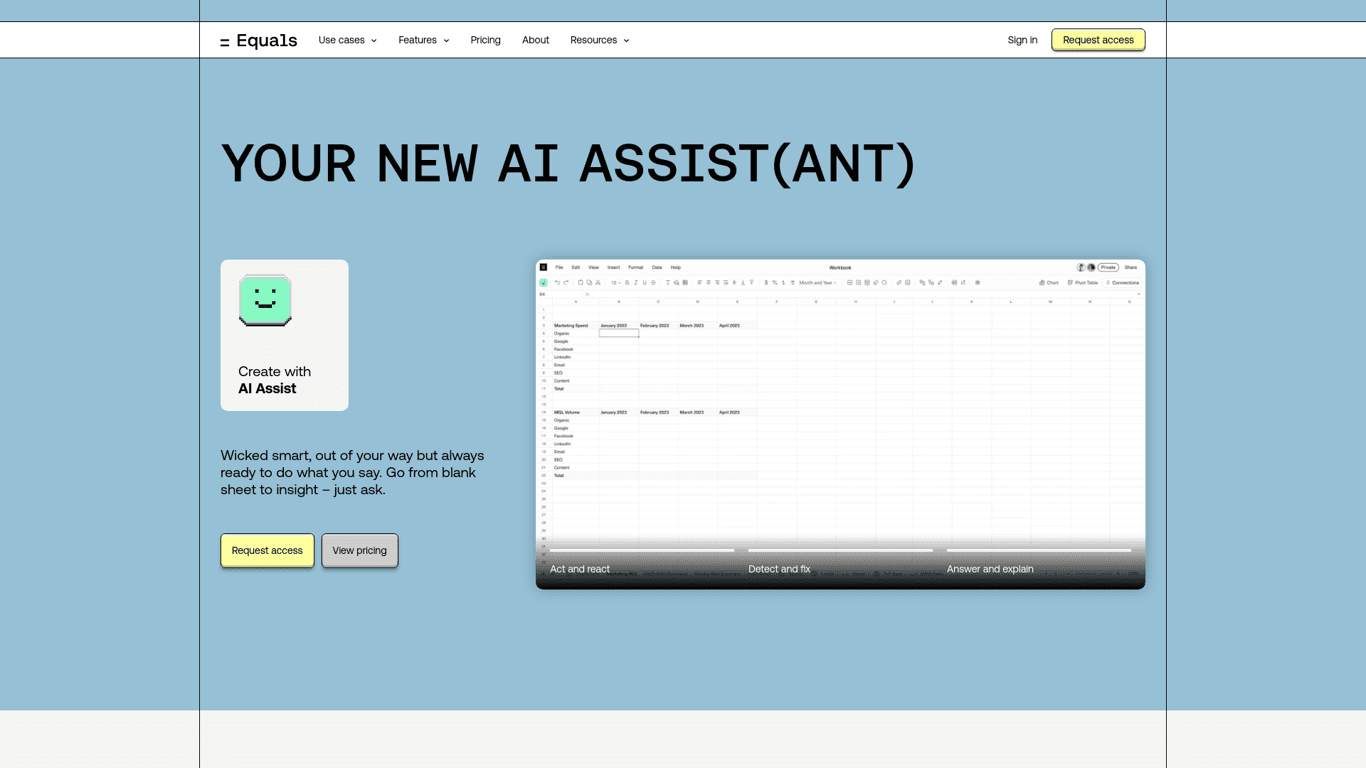Click the Sign in link
The height and width of the screenshot is (768, 1366).
1022,40
